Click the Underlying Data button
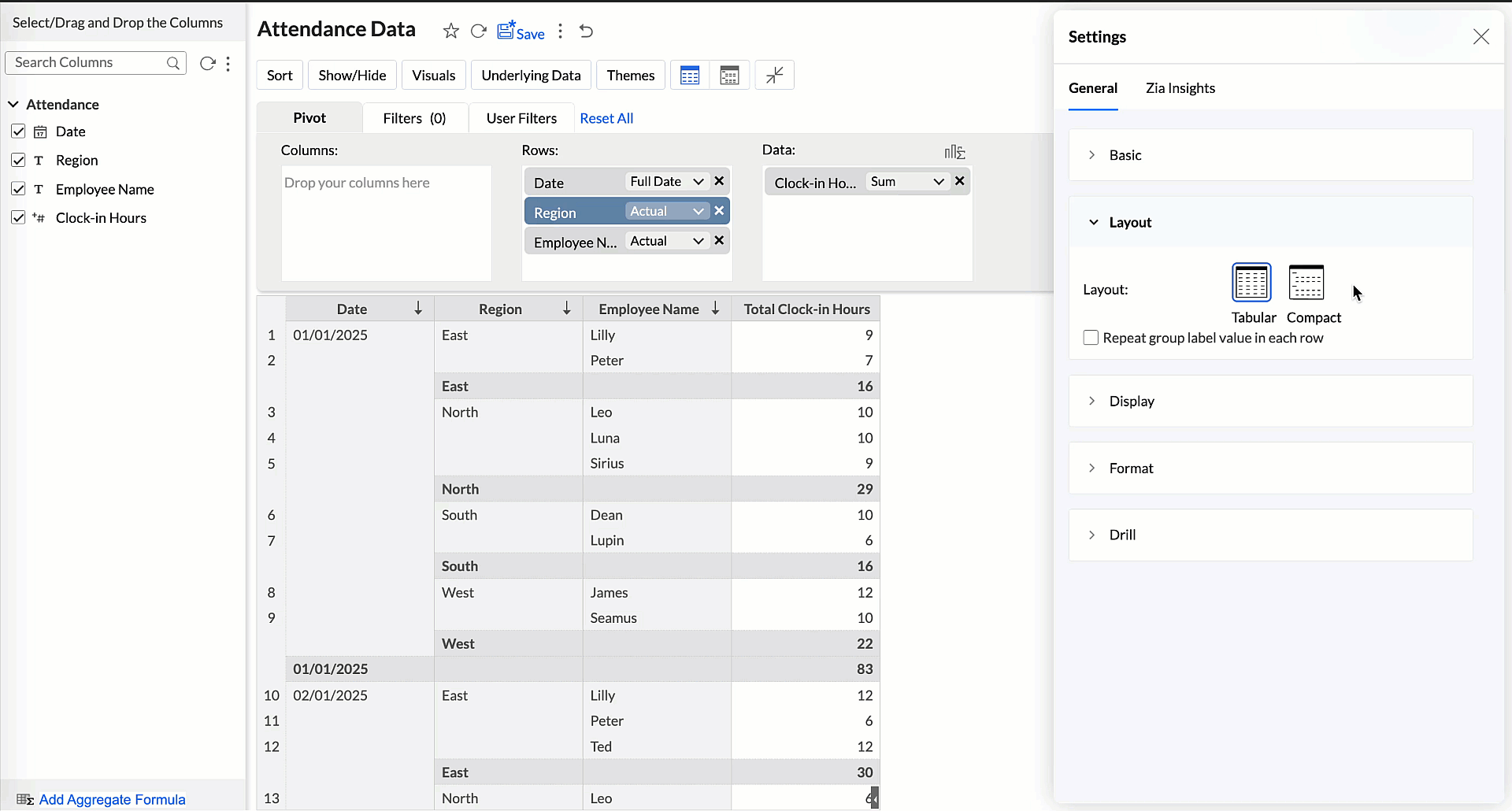This screenshot has width=1512, height=811. [531, 76]
